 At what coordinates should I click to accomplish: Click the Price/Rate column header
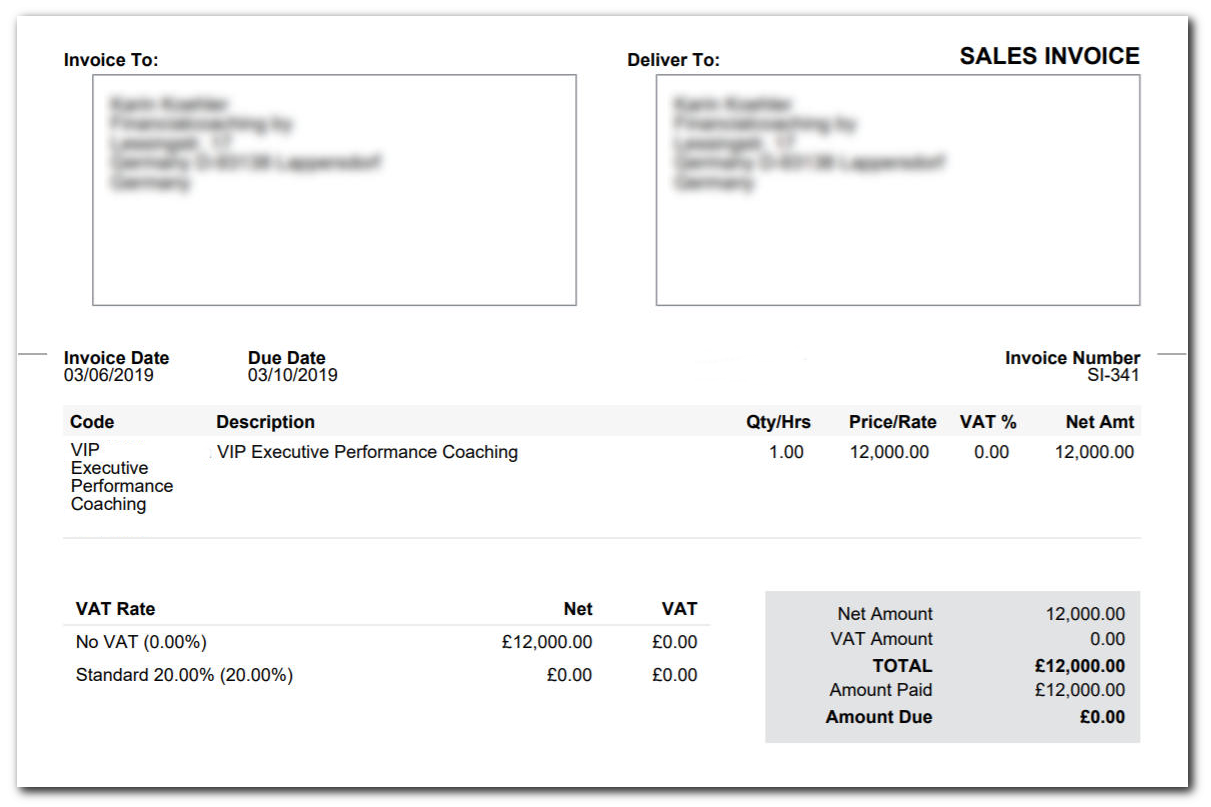(x=892, y=422)
